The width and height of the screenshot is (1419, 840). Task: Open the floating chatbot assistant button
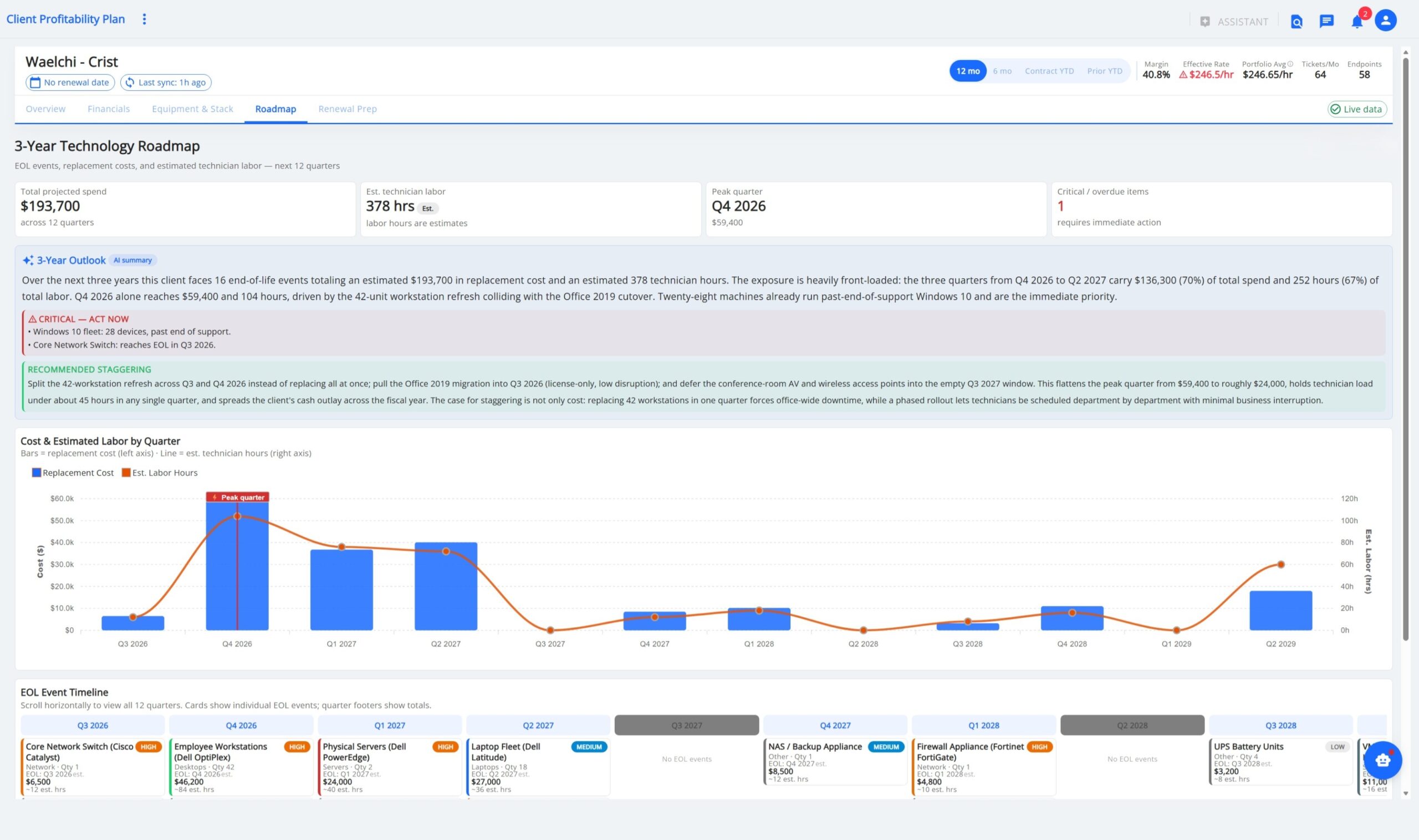[1383, 760]
